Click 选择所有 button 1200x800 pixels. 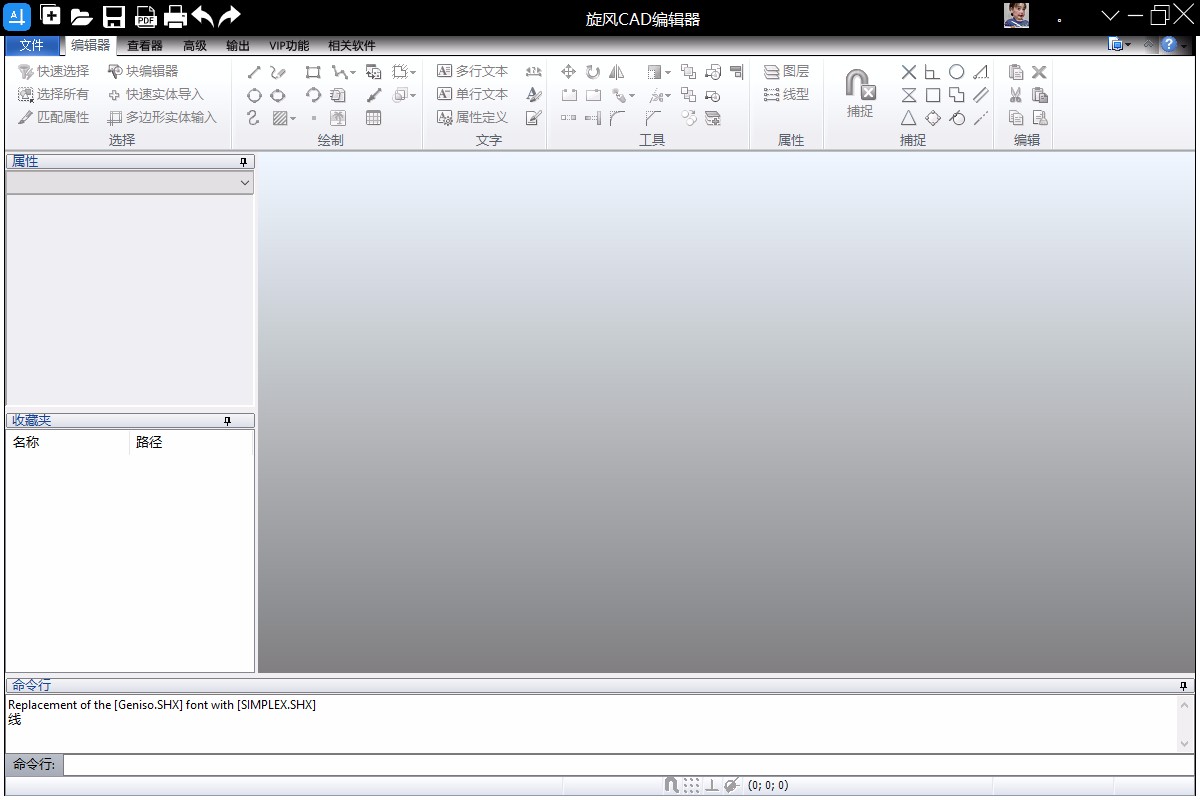pyautogui.click(x=54, y=95)
